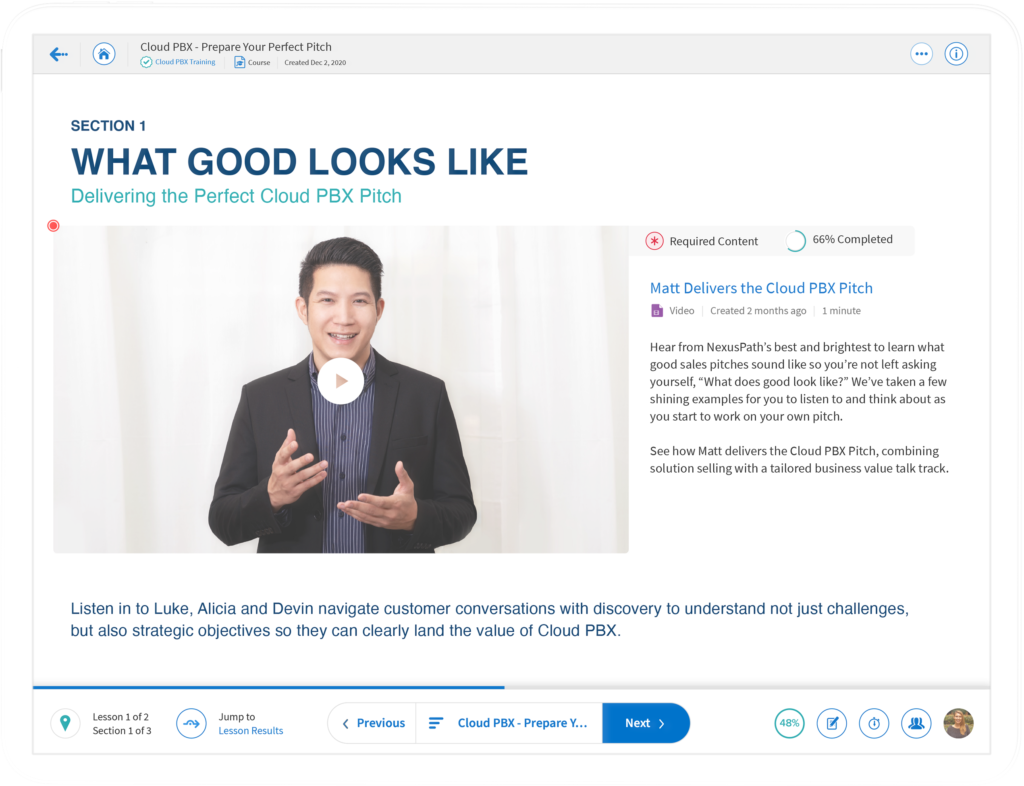Jump to Lesson Results
Viewport: 1024px width, 786px height.
click(x=251, y=731)
